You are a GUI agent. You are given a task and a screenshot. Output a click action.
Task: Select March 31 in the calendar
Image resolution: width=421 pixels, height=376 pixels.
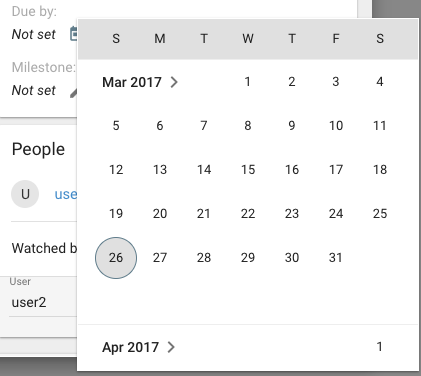(x=336, y=258)
